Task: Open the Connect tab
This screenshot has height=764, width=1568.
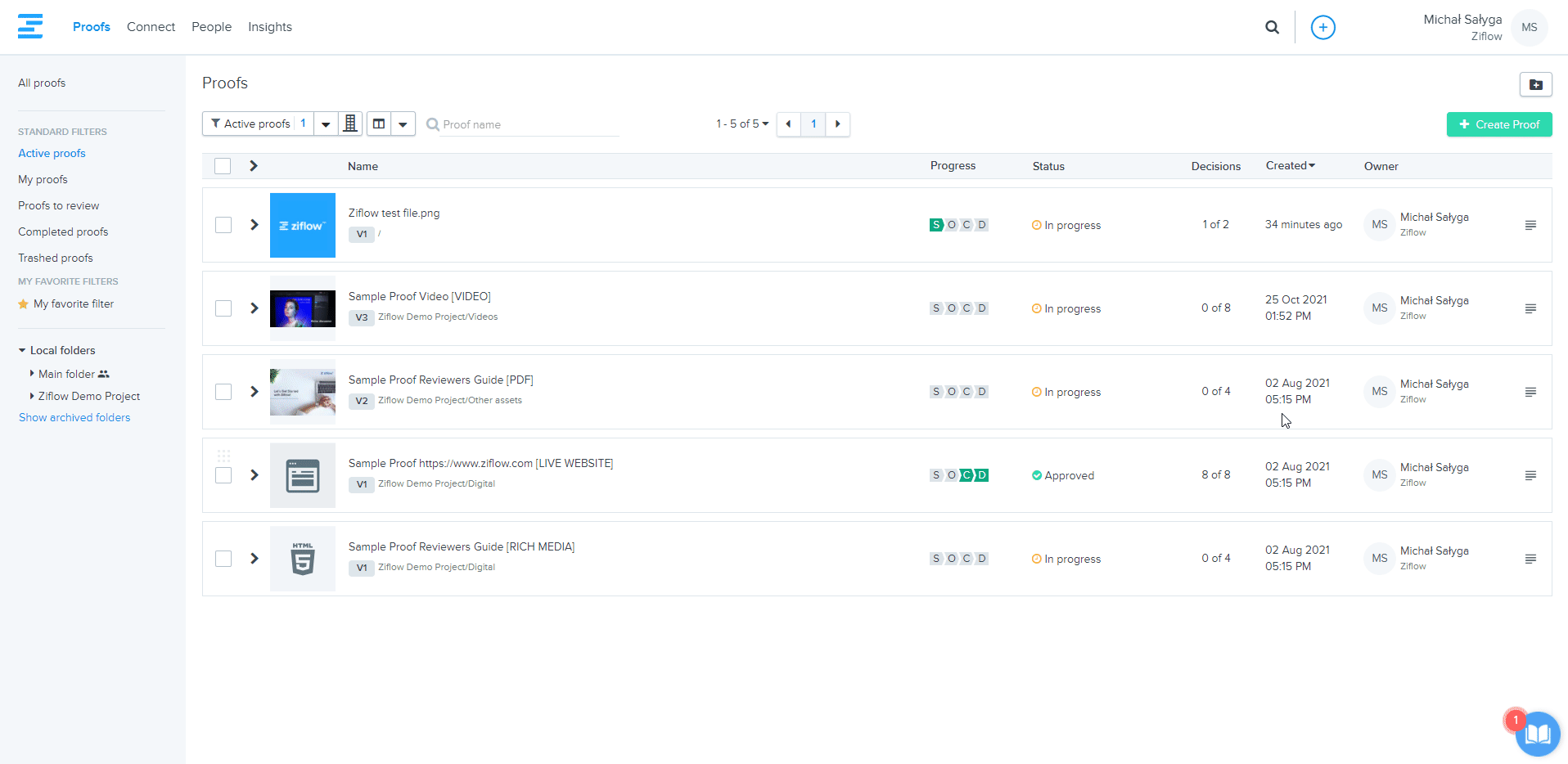Action: 151,27
